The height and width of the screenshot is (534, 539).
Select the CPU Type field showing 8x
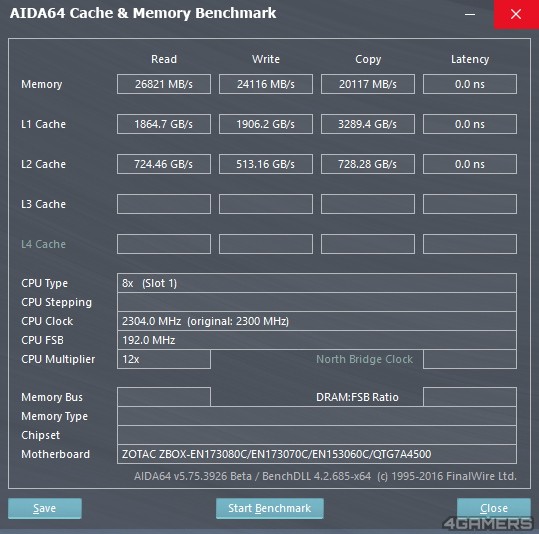tap(317, 283)
